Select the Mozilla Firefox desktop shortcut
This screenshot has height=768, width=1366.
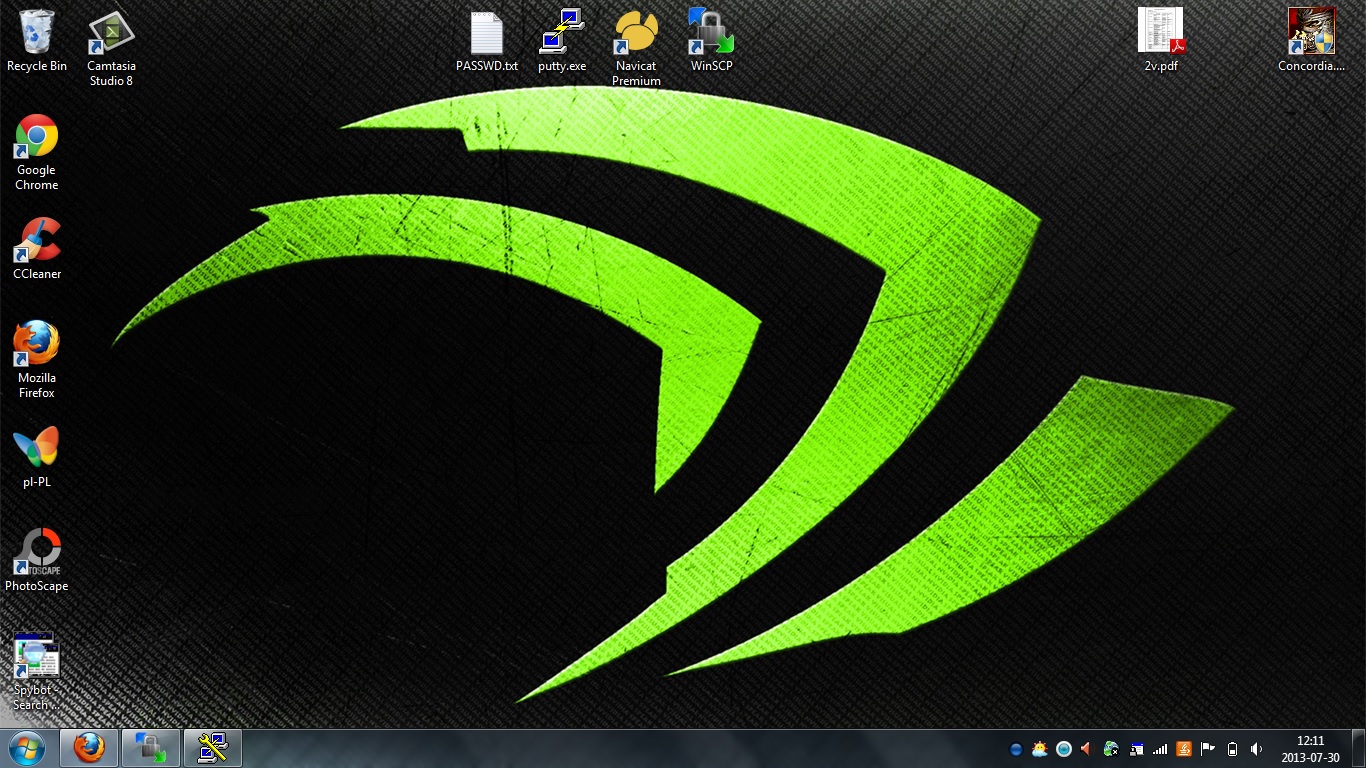coord(37,360)
